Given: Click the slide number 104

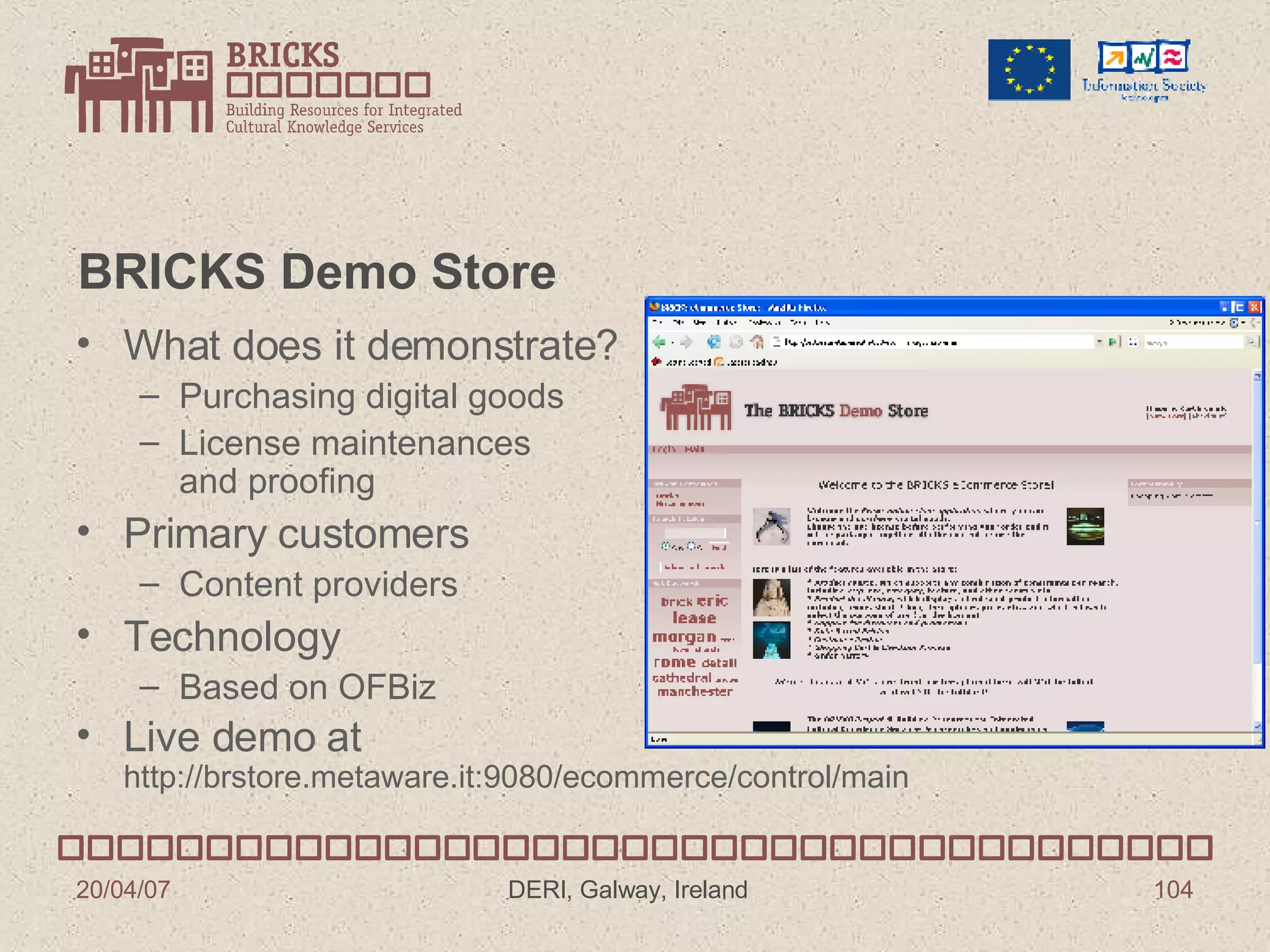Looking at the screenshot, I should [1173, 889].
